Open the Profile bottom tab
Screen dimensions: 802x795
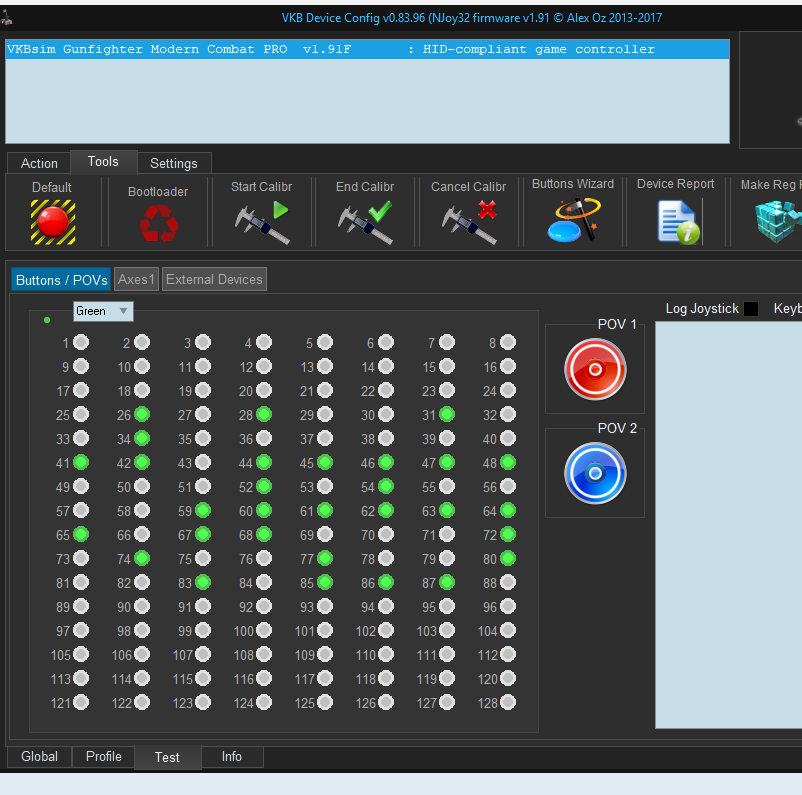(103, 757)
